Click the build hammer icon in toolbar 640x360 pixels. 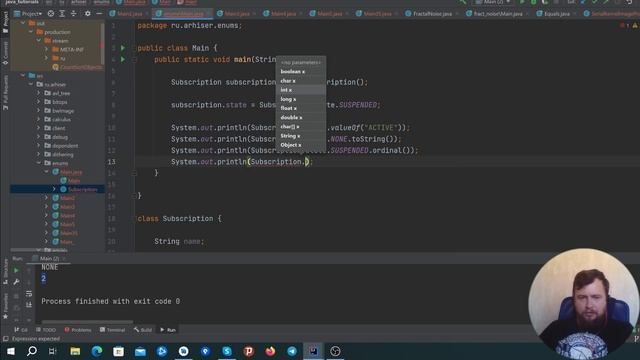point(462,2)
